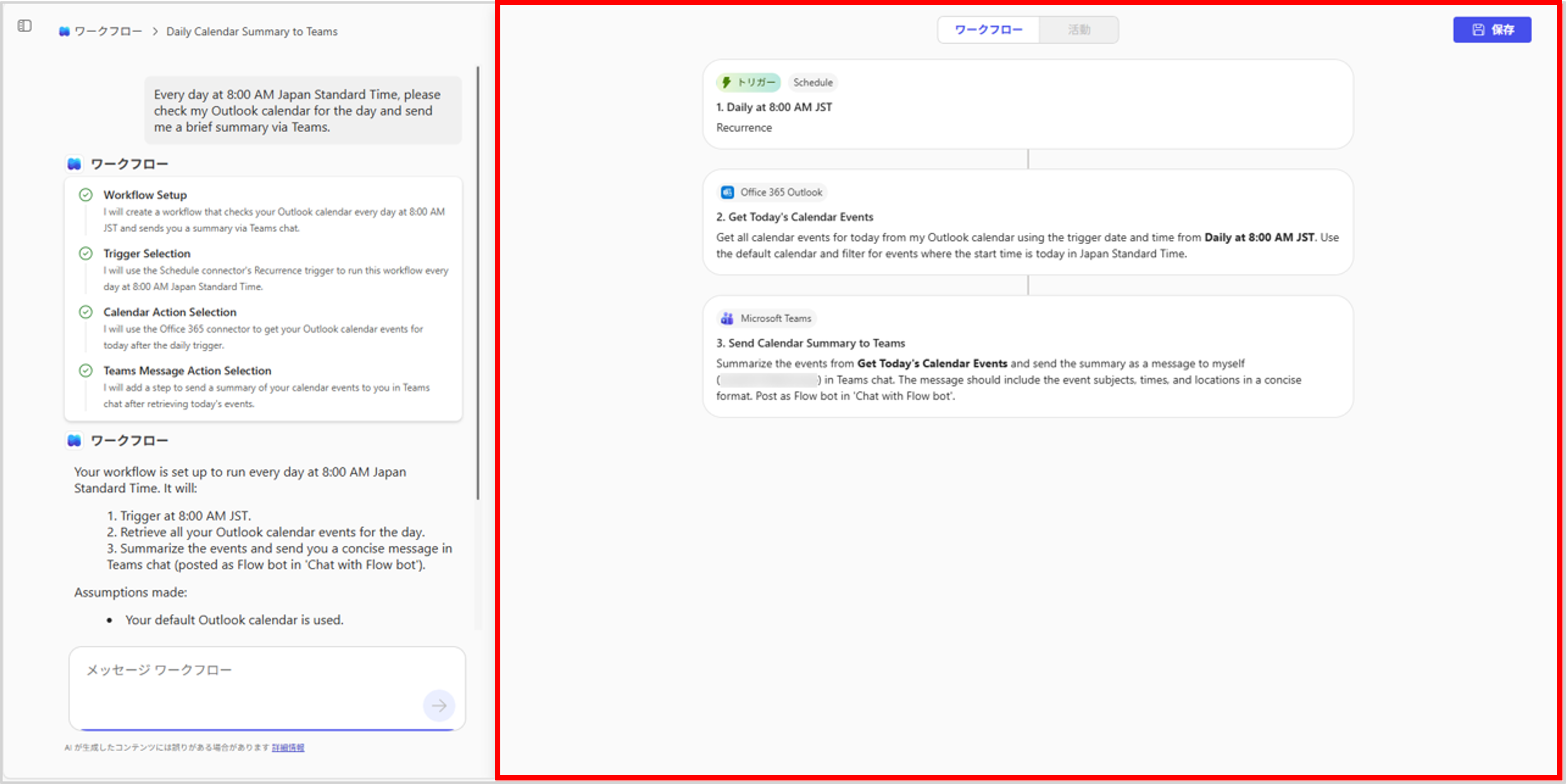Toggle the sidebar panel icon
Viewport: 1566px width, 784px height.
tap(24, 26)
